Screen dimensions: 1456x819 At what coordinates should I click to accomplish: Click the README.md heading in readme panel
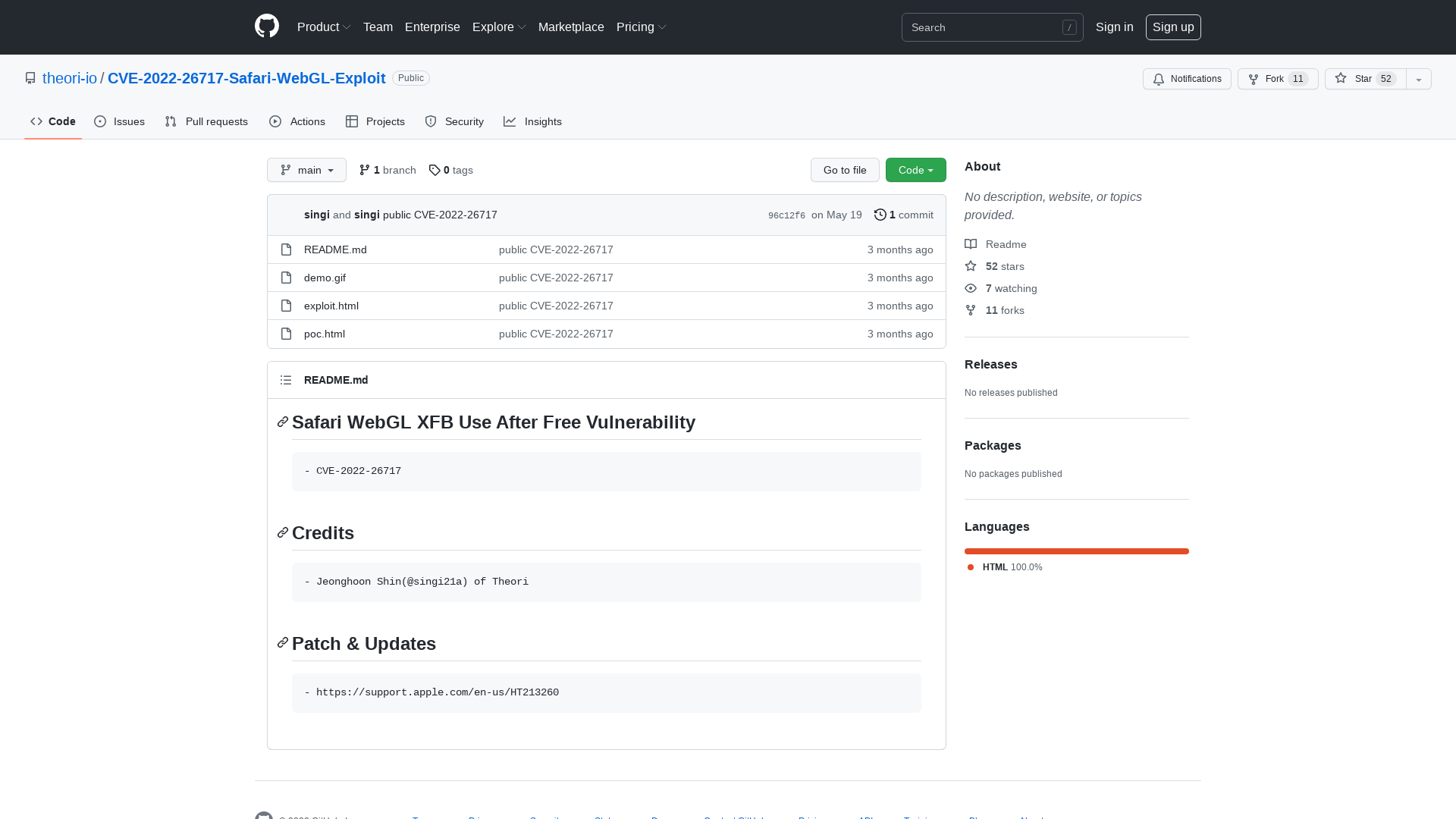point(336,380)
